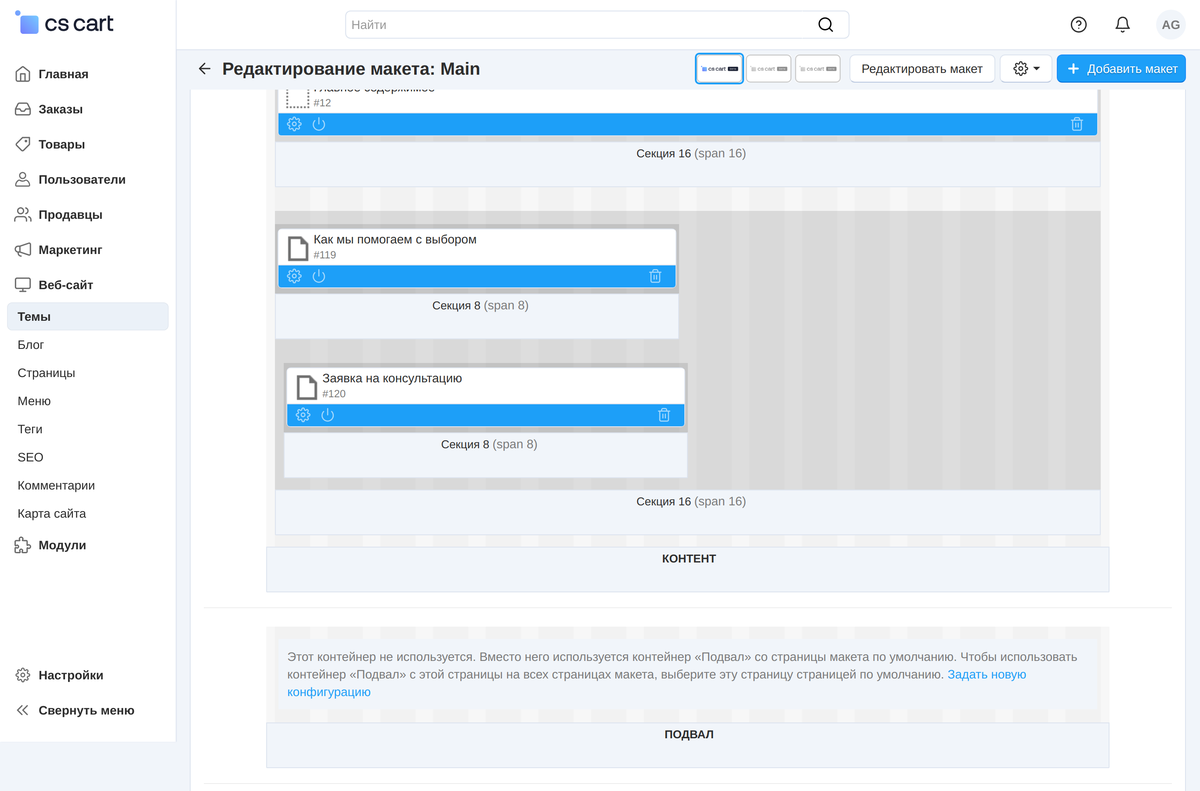Screen dimensions: 1200x791
Task: Select the third layout thumbnail
Action: click(818, 69)
